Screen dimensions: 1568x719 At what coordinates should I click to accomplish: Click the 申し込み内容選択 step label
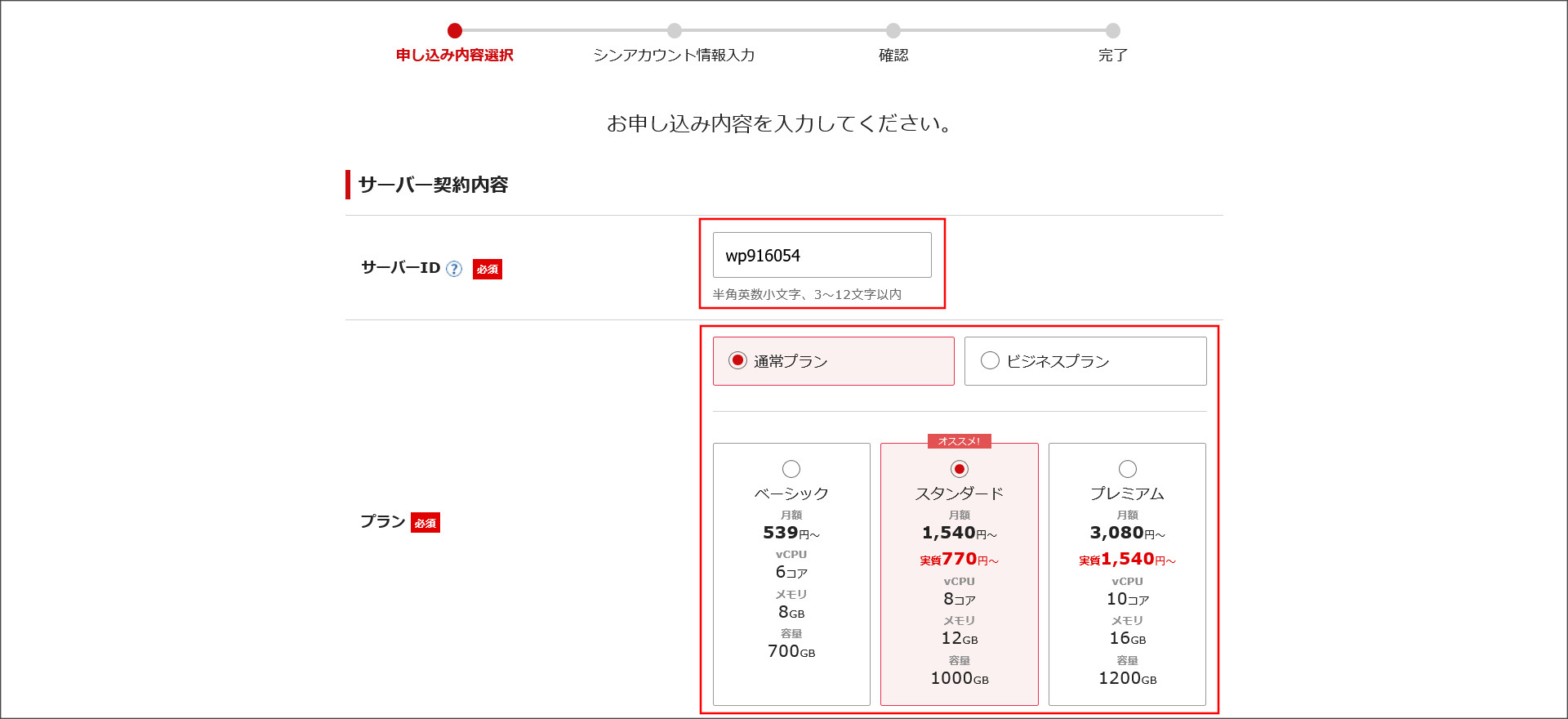coord(455,56)
